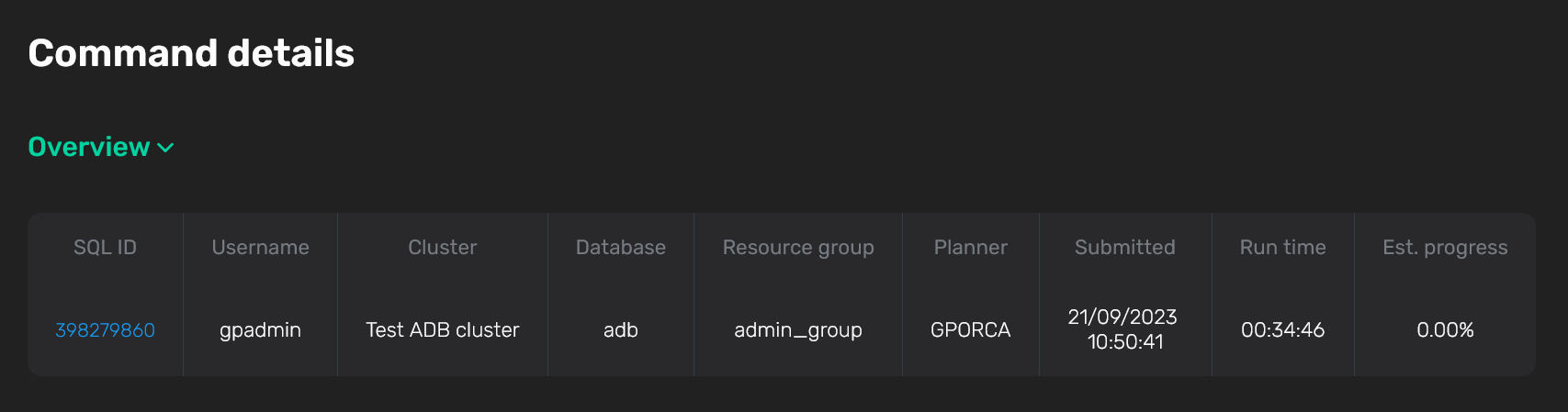Select the adb database value
Screen dimensions: 1568x412
(x=620, y=330)
